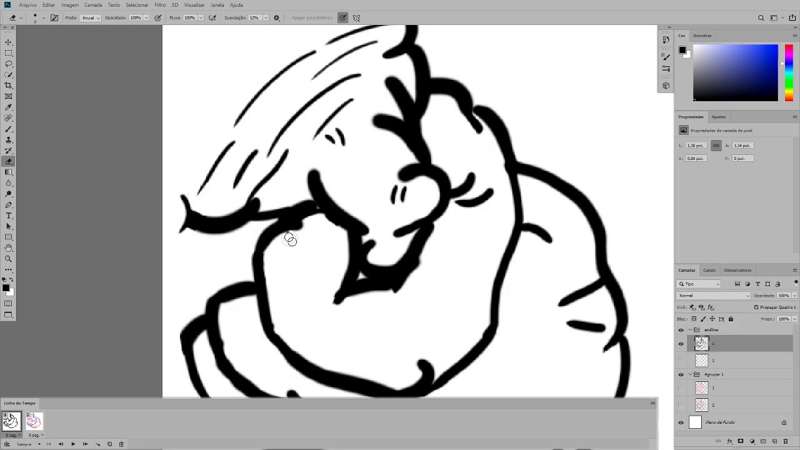Viewport: 800px width, 450px height.
Task: Click the smoothing options gear icon
Action: pos(277,18)
